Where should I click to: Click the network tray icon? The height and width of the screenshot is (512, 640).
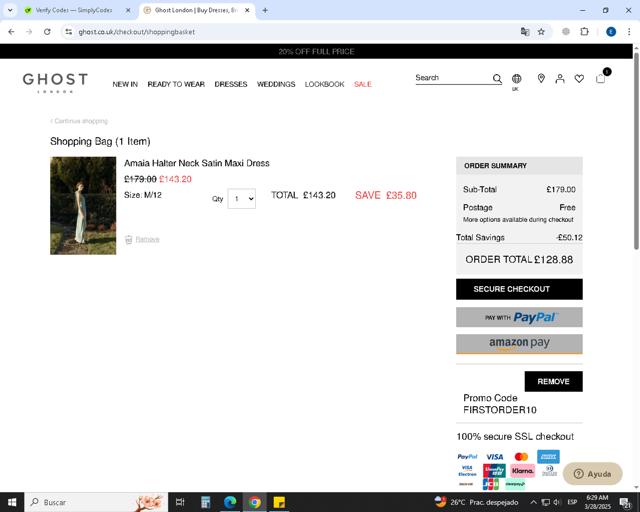coord(545,502)
